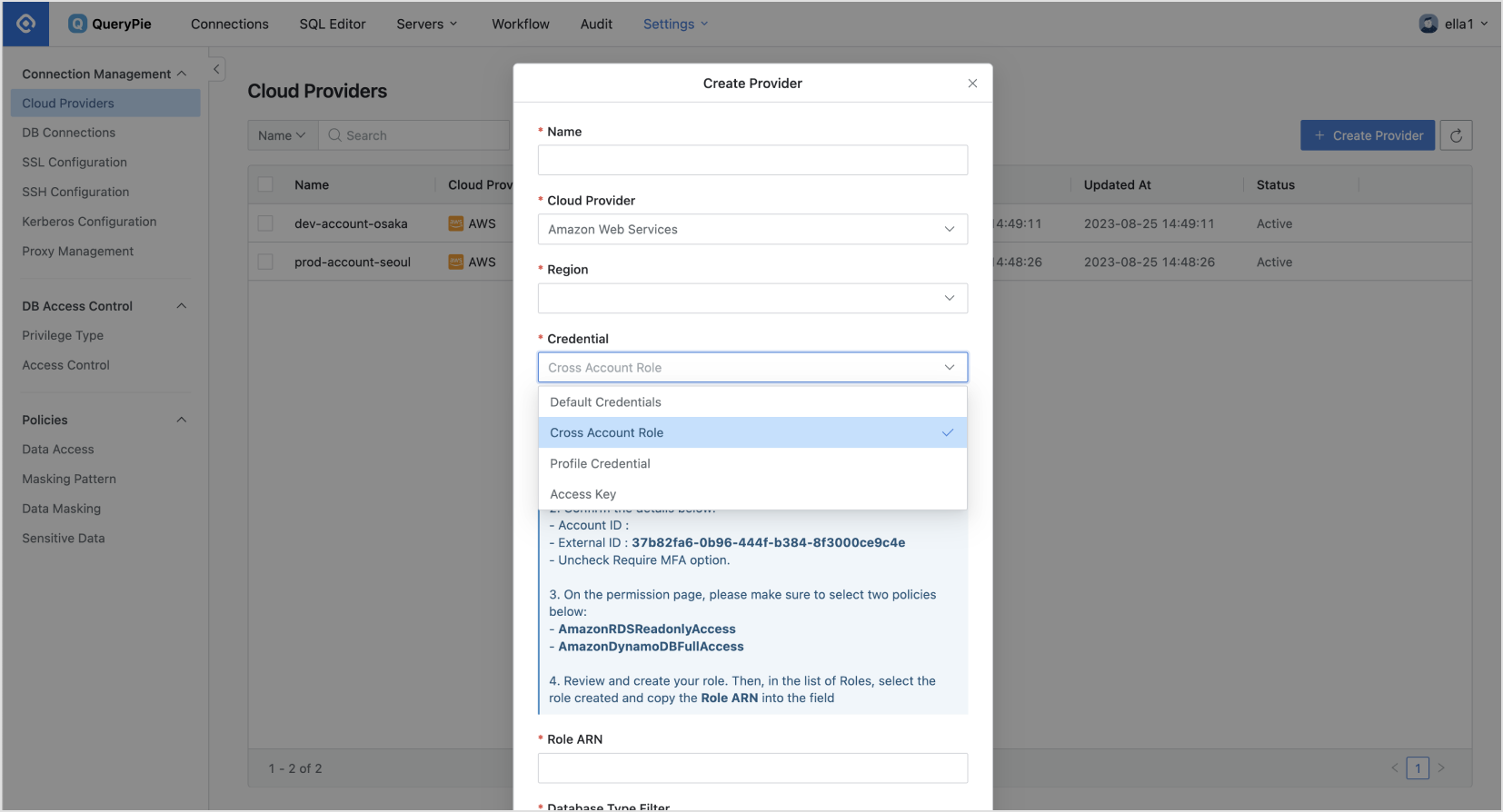Close the Create Provider dialog
Viewport: 1503px width, 812px height.
(972, 84)
